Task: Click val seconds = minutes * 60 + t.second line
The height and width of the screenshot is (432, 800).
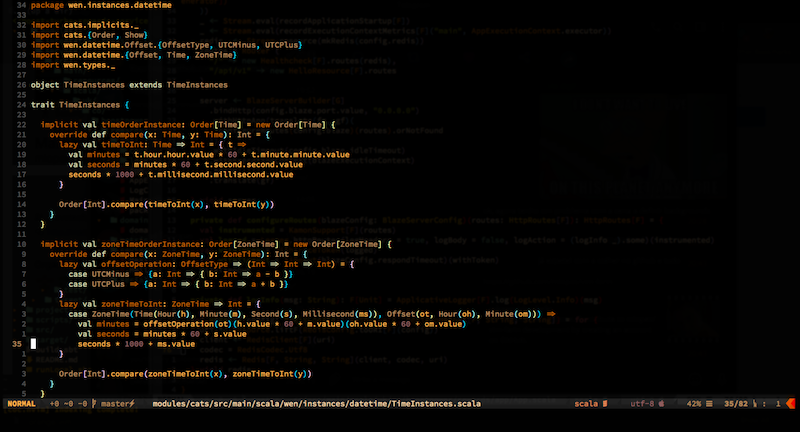Action: click(186, 164)
